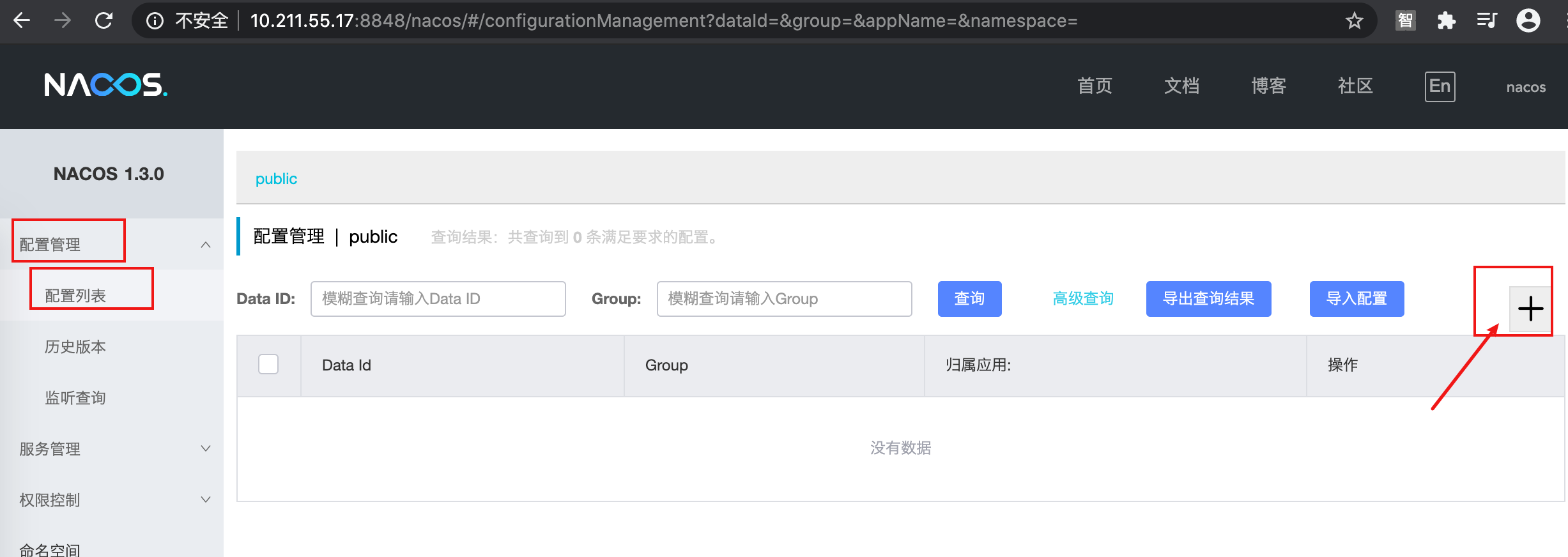
Task: Open 权限控制 sidebar section
Action: [50, 500]
